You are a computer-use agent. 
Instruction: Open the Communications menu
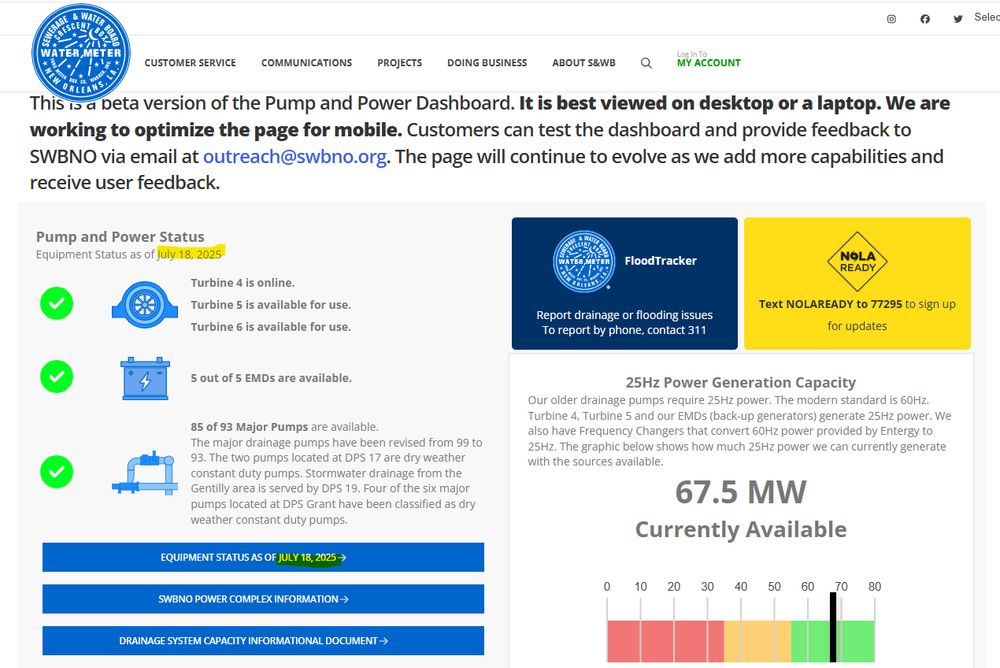(x=307, y=63)
